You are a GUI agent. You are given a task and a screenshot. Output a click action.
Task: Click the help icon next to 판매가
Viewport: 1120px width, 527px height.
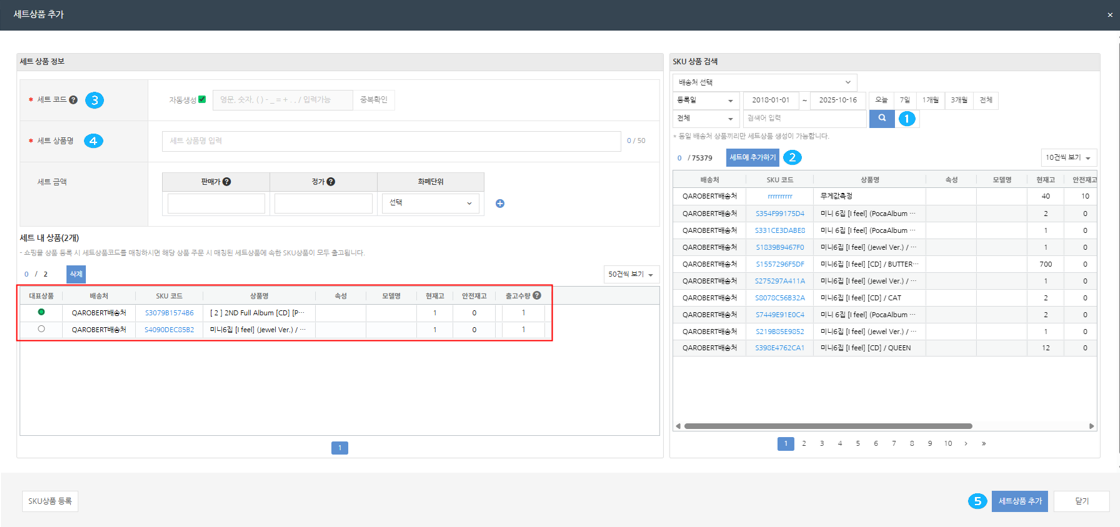click(227, 182)
